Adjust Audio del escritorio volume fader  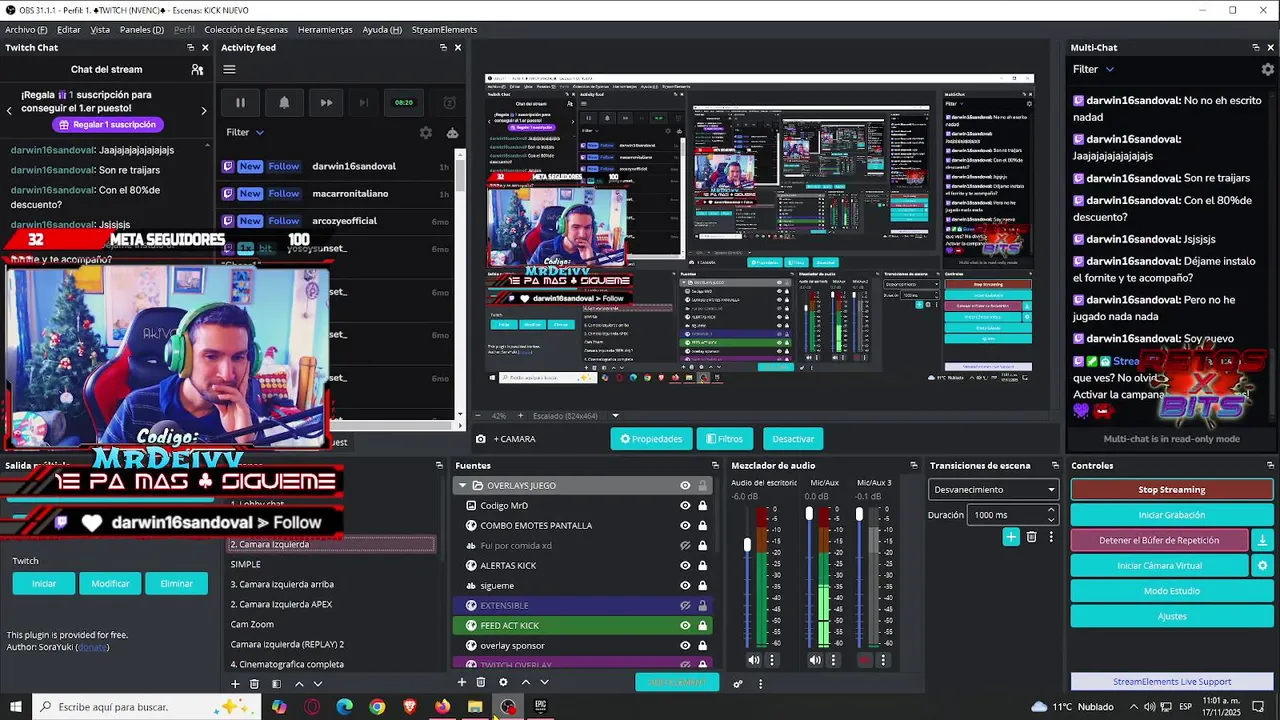(x=747, y=544)
